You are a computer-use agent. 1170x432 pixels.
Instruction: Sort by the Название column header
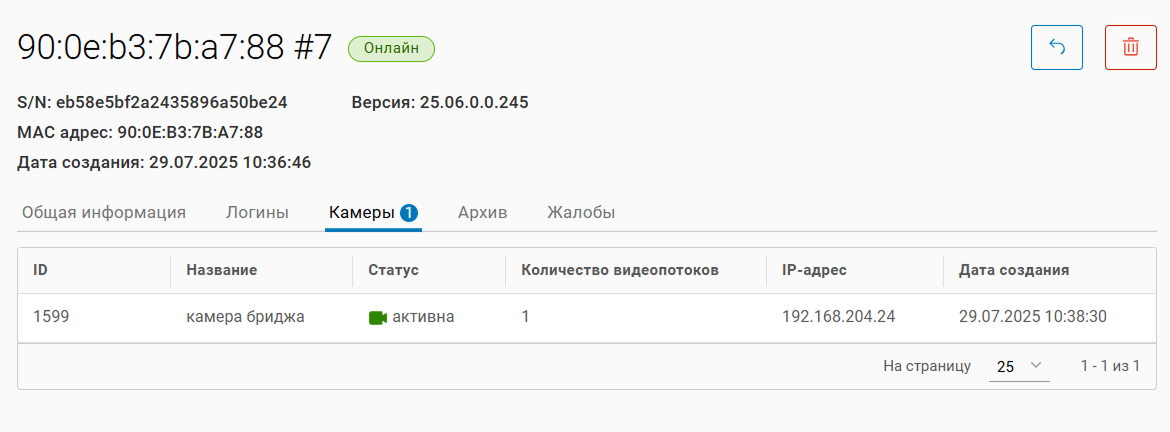(222, 270)
